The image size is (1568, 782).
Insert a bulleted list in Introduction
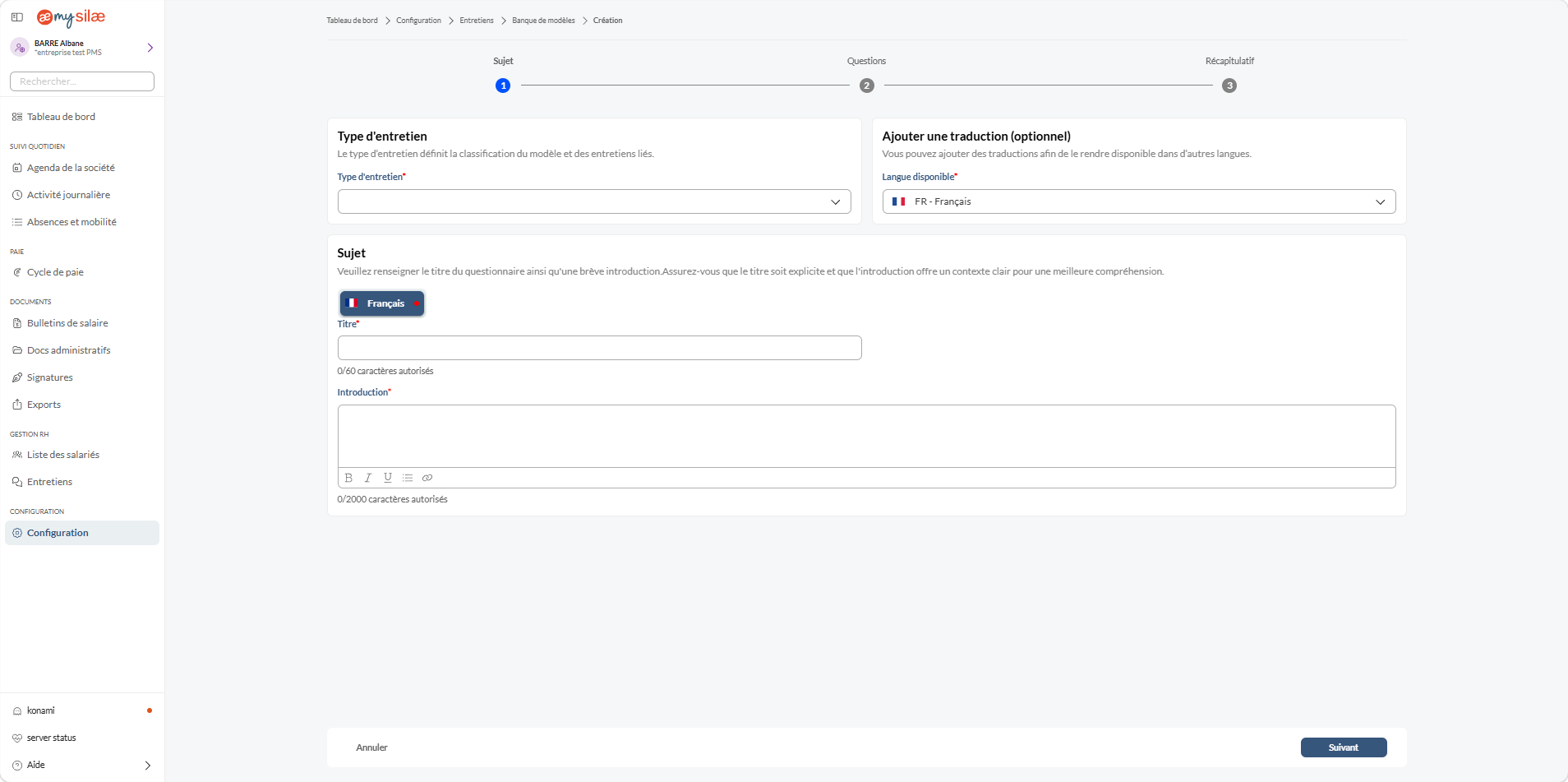coord(408,478)
